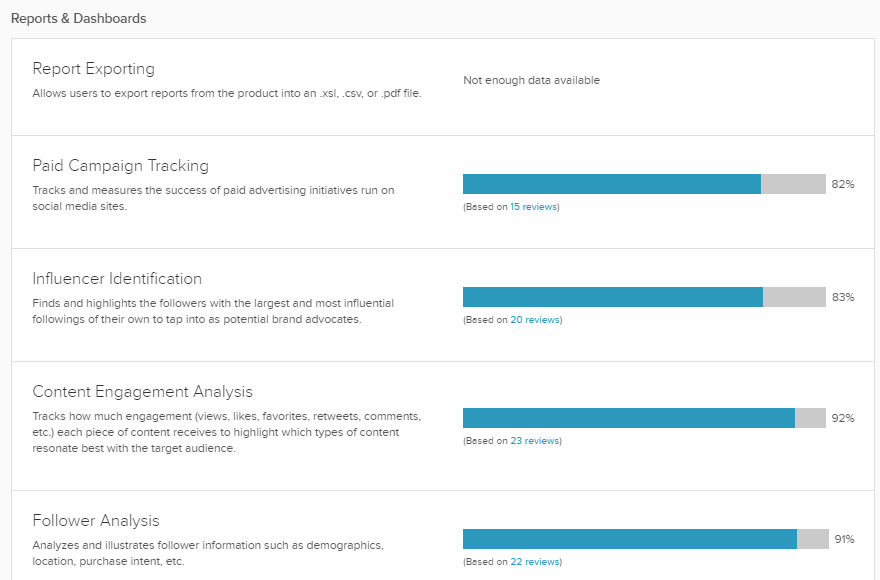Click the Follower Analysis rating bar
This screenshot has width=880, height=580.
click(646, 539)
